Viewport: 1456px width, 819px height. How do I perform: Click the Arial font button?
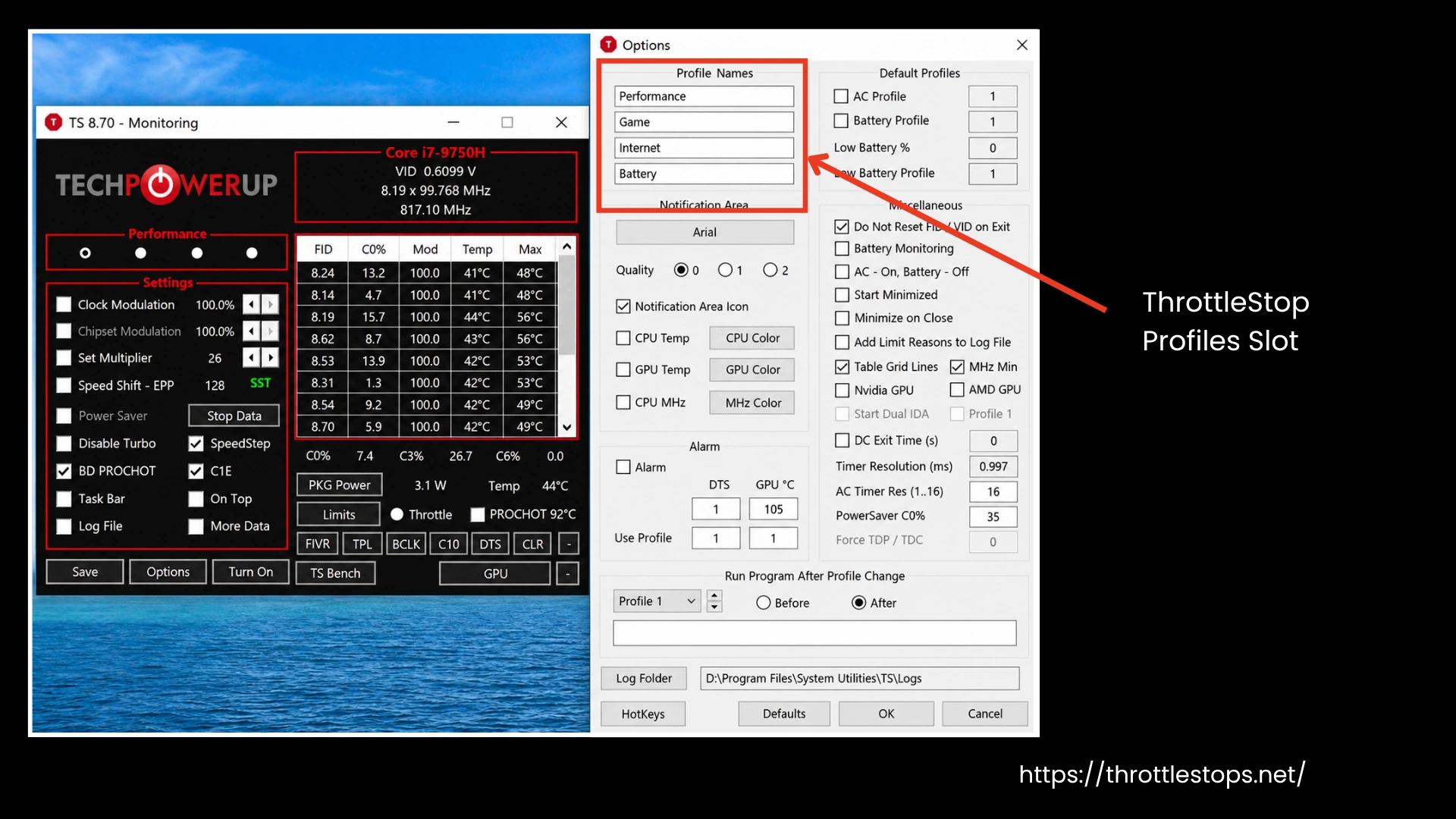click(x=704, y=232)
